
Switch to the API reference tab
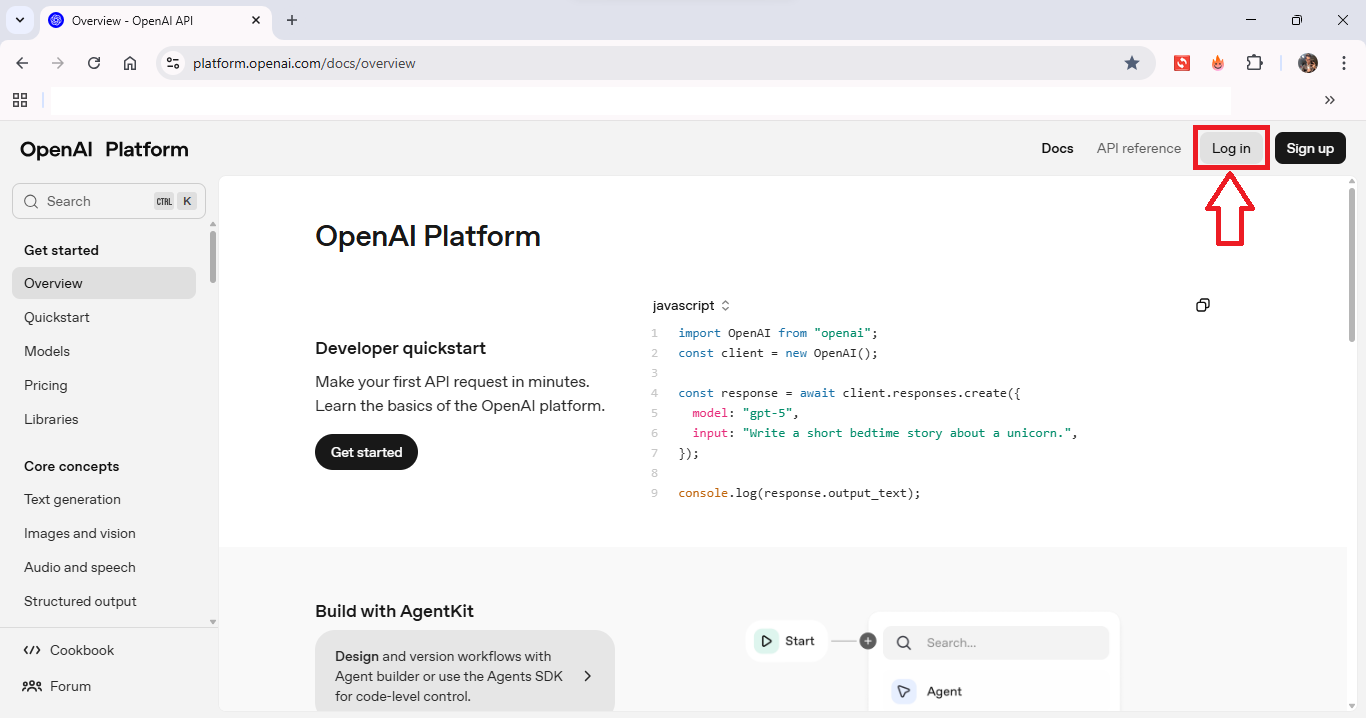coord(1138,148)
